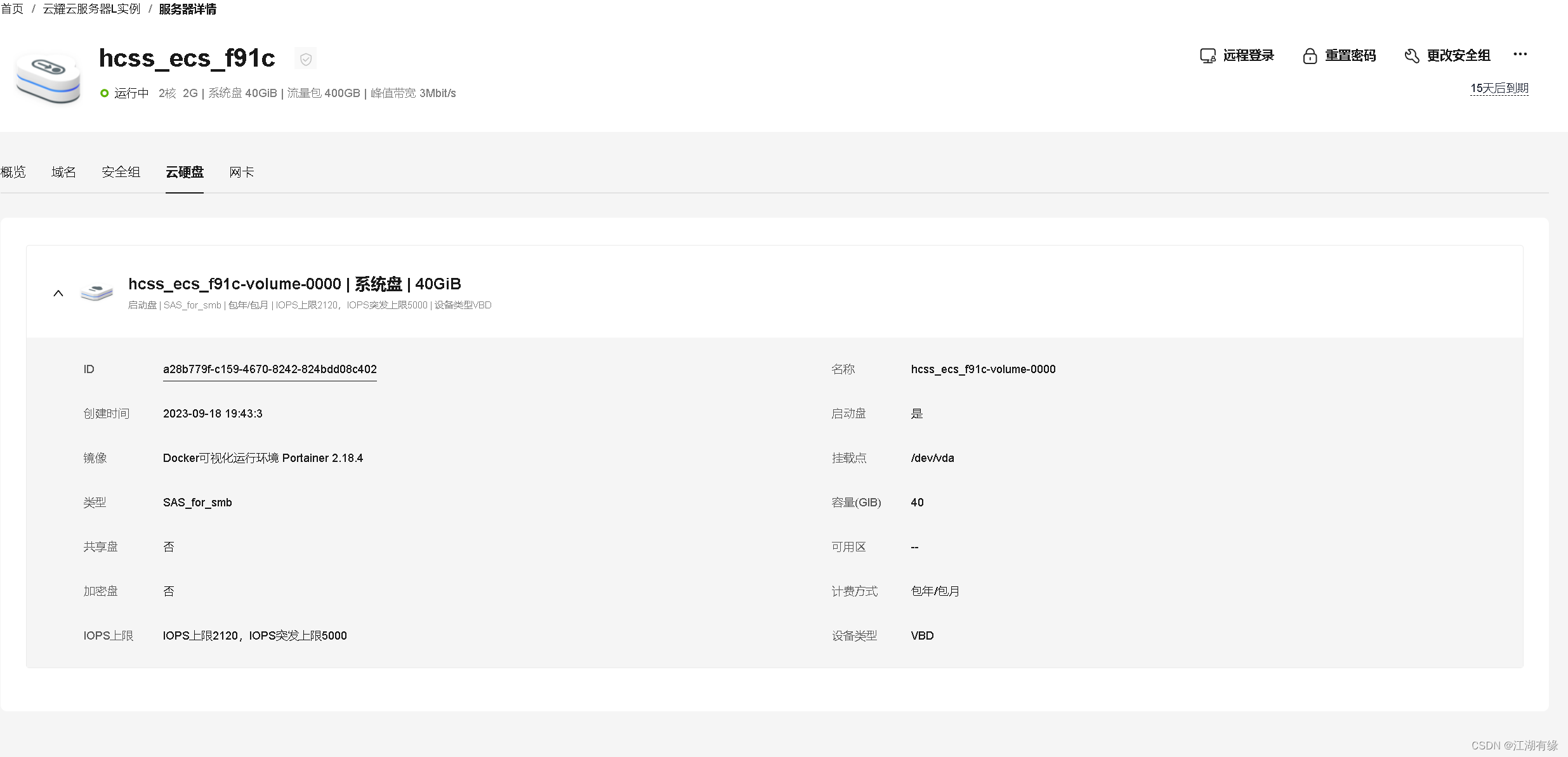Click the shield security icon beside the server name
Image resolution: width=1568 pixels, height=757 pixels.
pos(305,59)
